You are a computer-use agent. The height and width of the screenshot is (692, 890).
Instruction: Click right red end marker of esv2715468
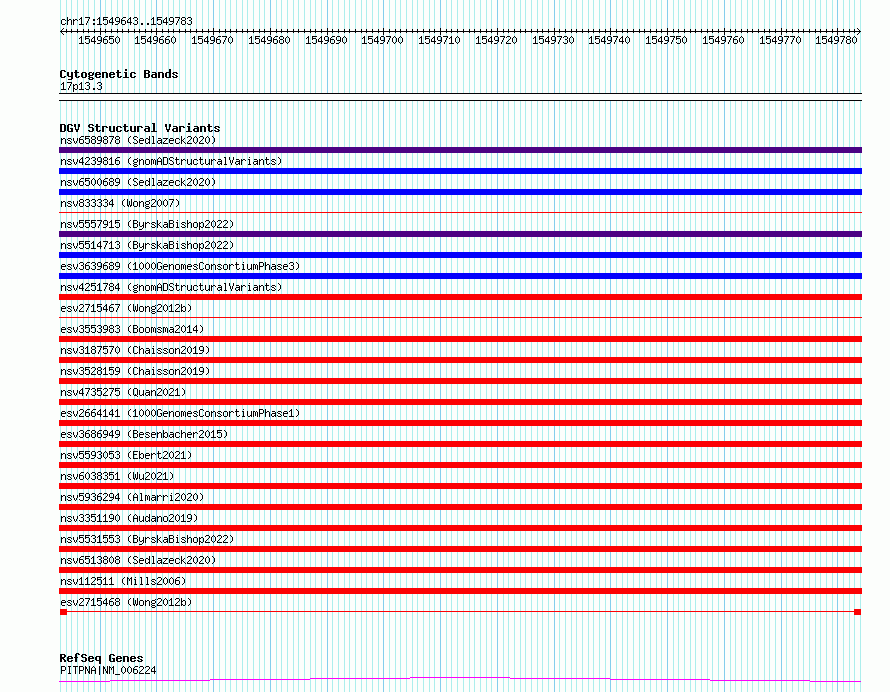coord(858,612)
